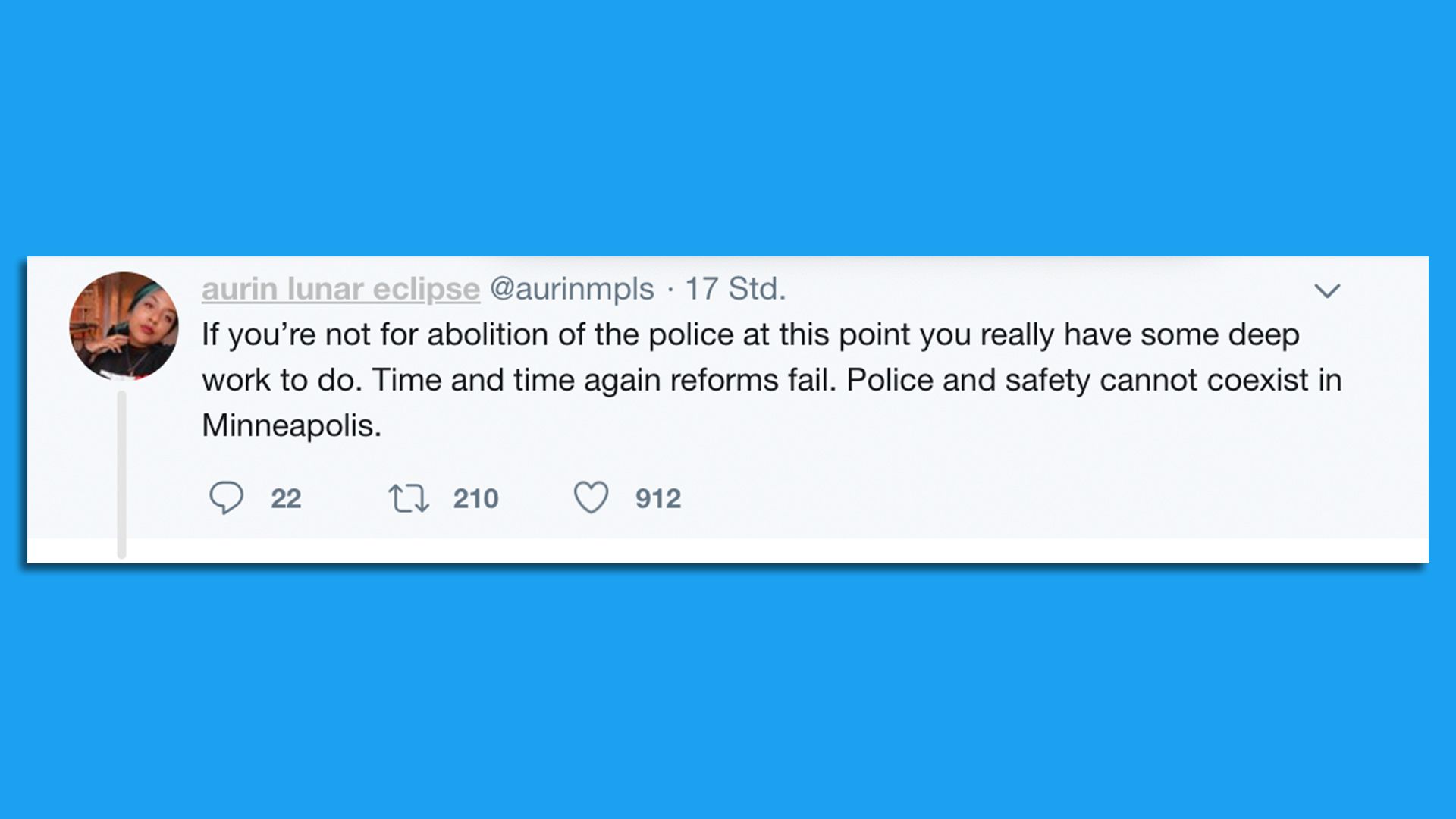
Task: Click the blue background above the tweet
Action: click(x=728, y=129)
